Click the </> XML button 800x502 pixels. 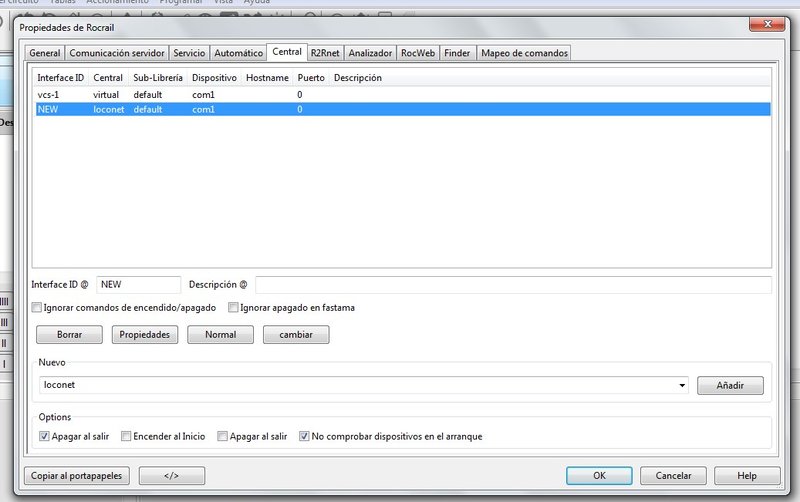pos(172,475)
